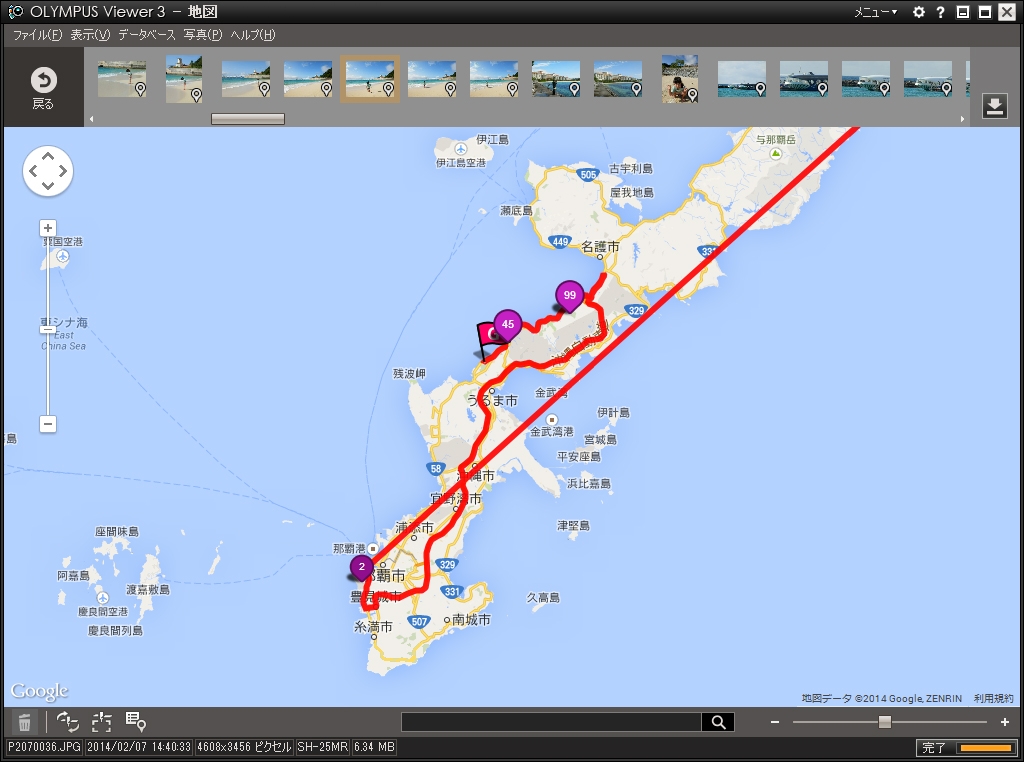The height and width of the screenshot is (762, 1024).
Task: Zoom out with the map minus button
Action: 48,424
